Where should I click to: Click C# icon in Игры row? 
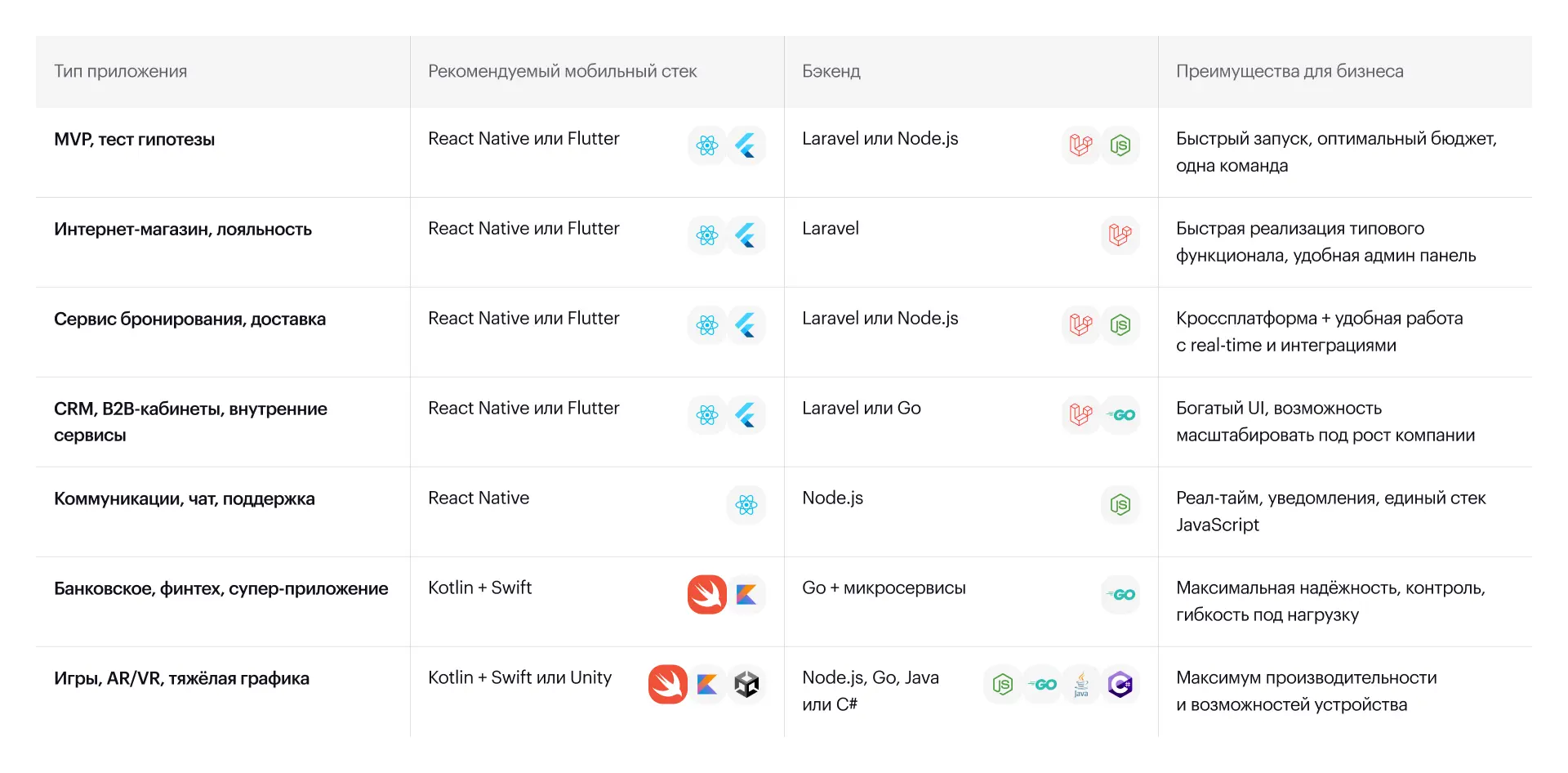(x=1120, y=685)
